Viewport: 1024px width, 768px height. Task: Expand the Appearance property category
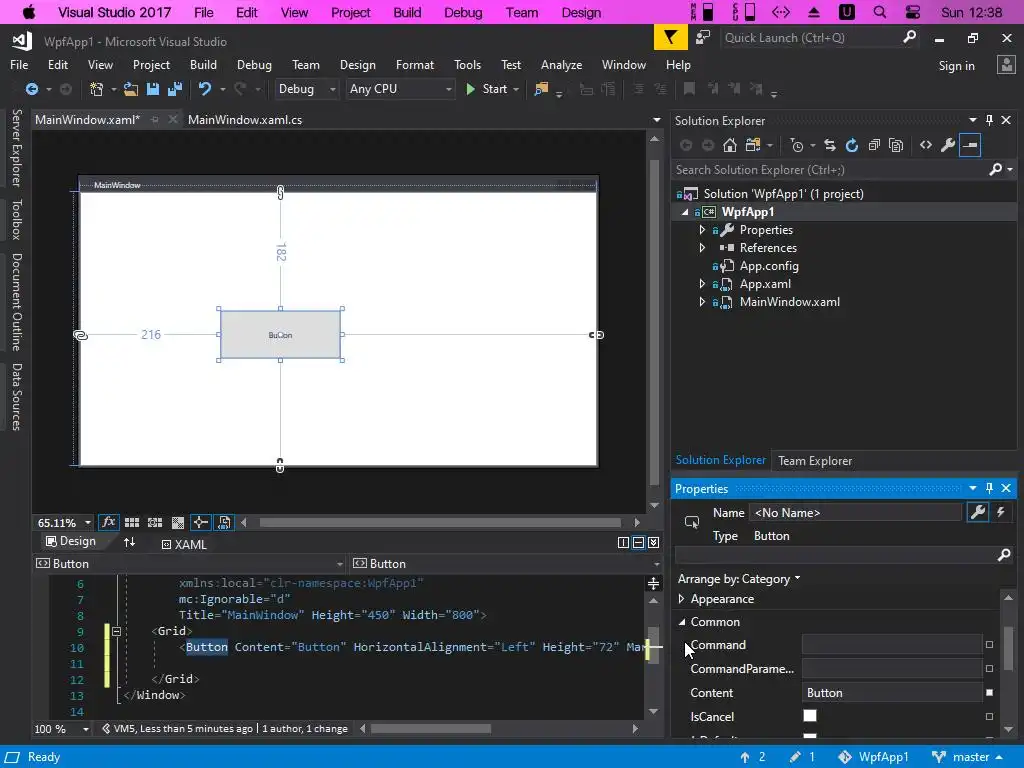pyautogui.click(x=682, y=599)
